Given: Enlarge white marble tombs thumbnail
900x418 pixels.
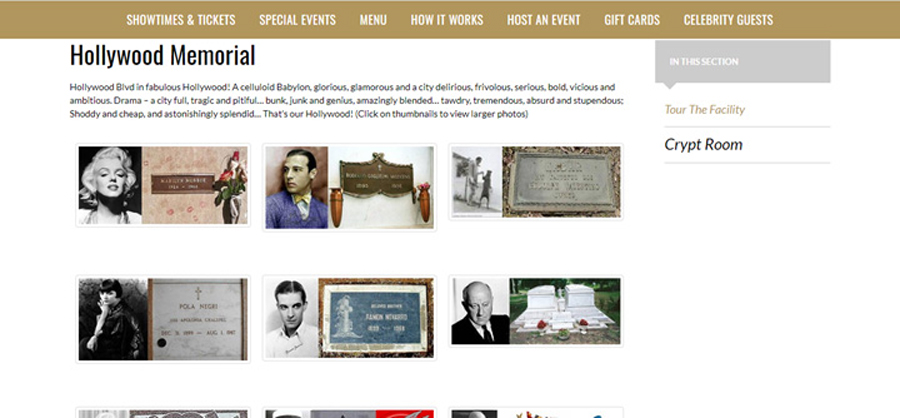Looking at the screenshot, I should point(536,311).
